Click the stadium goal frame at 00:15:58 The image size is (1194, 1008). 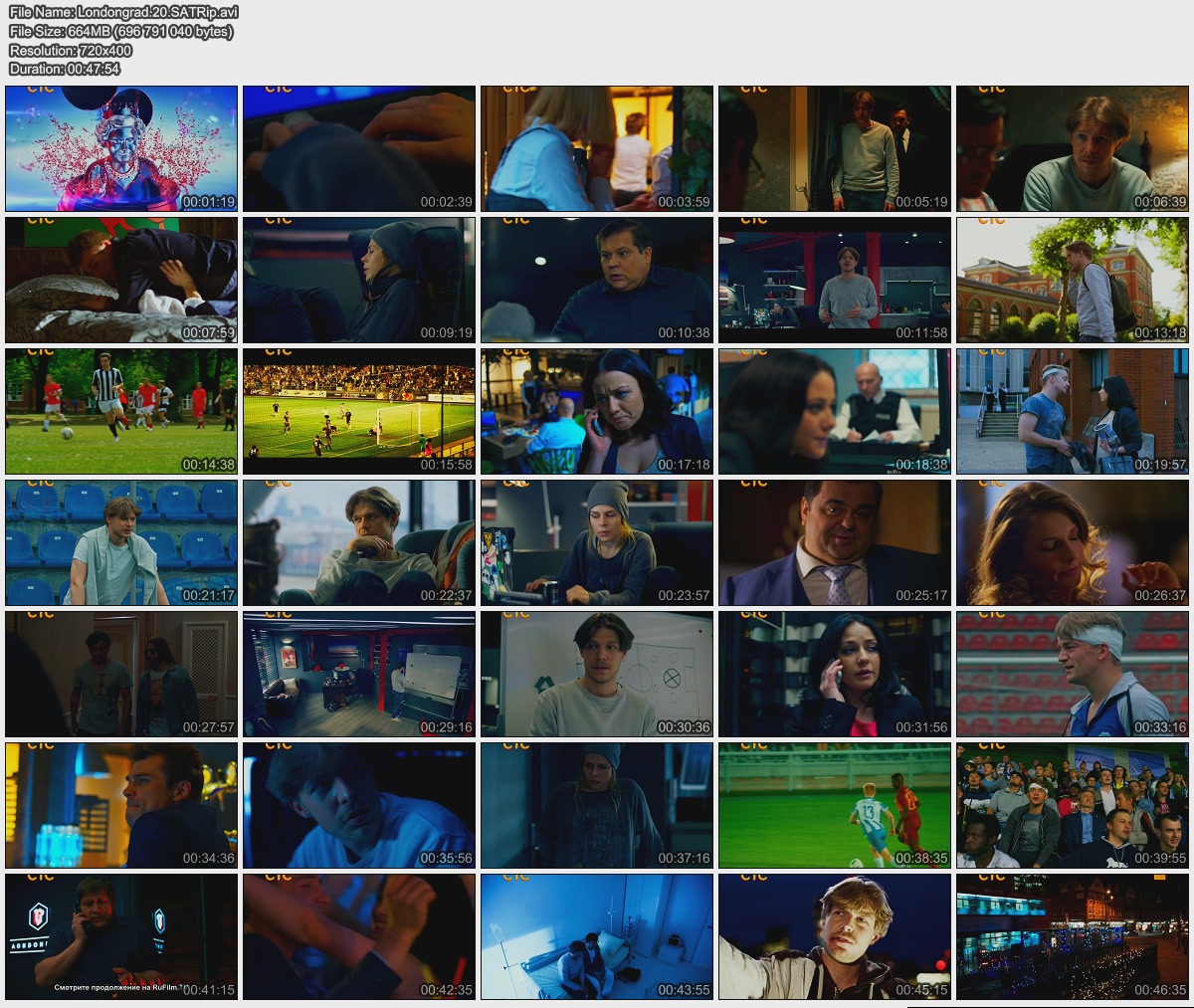359,411
